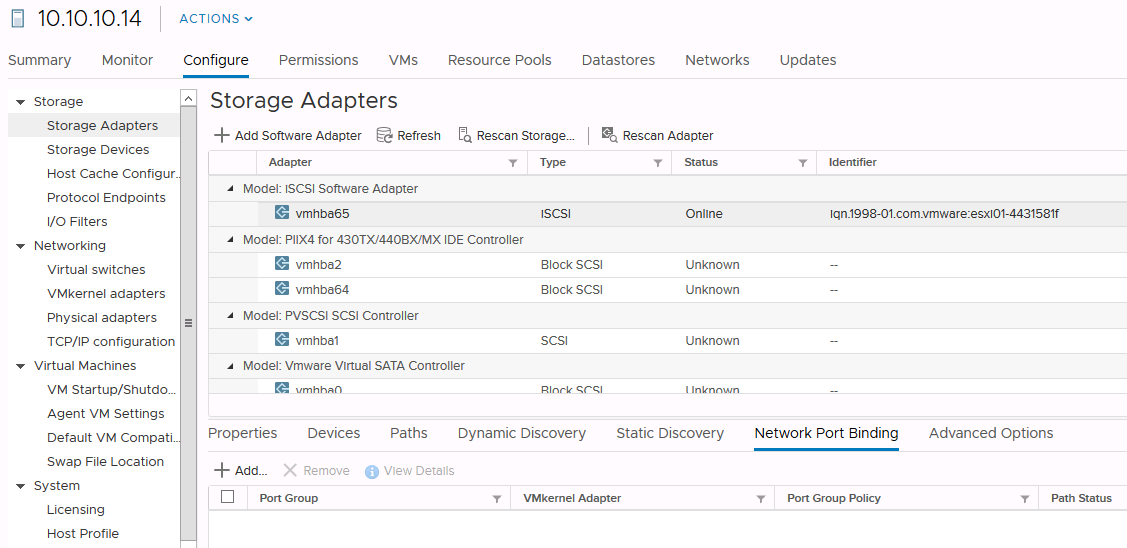This screenshot has height=548, width=1127.
Task: Open the Resource Pools tab
Action: [500, 60]
